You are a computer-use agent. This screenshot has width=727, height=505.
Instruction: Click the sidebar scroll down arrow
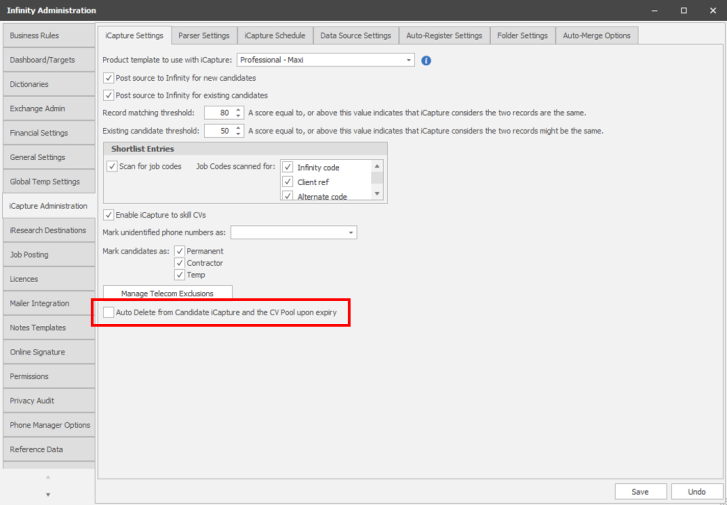[48, 494]
